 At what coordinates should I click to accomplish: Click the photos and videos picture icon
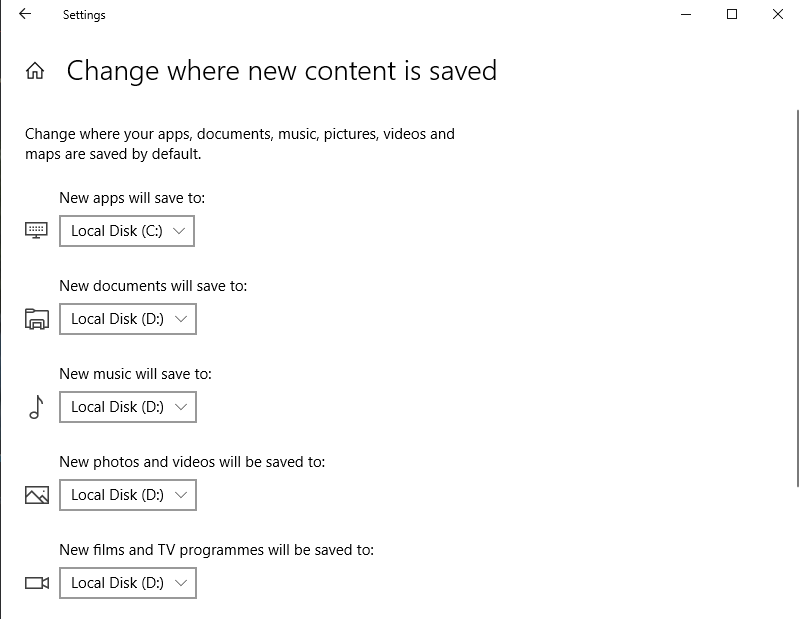coord(36,495)
